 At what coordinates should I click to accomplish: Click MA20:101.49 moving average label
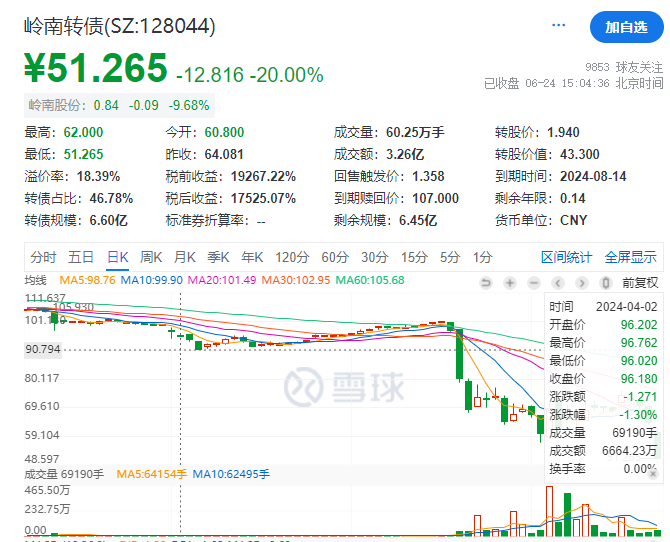point(222,280)
